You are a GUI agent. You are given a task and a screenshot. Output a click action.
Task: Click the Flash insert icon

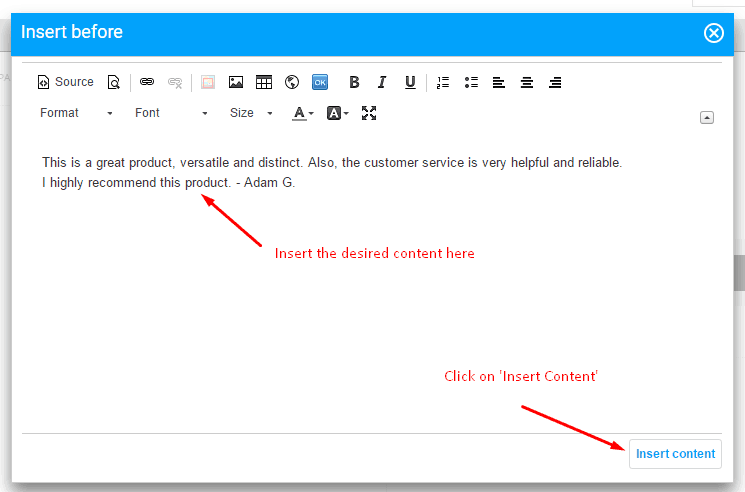[x=208, y=82]
